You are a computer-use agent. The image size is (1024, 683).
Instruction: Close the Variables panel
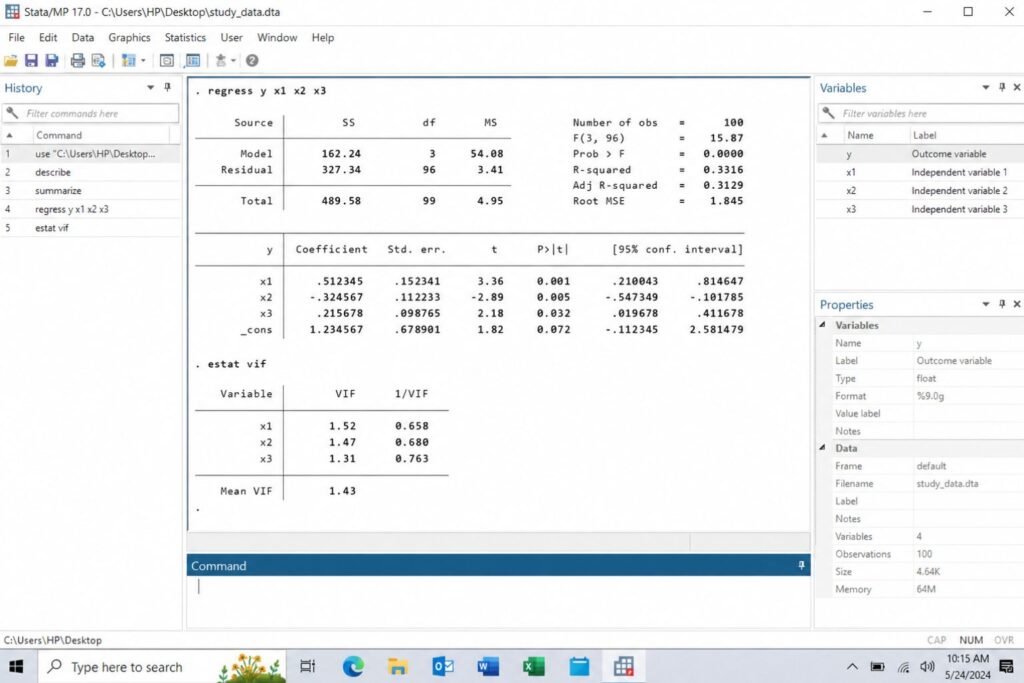point(1017,87)
